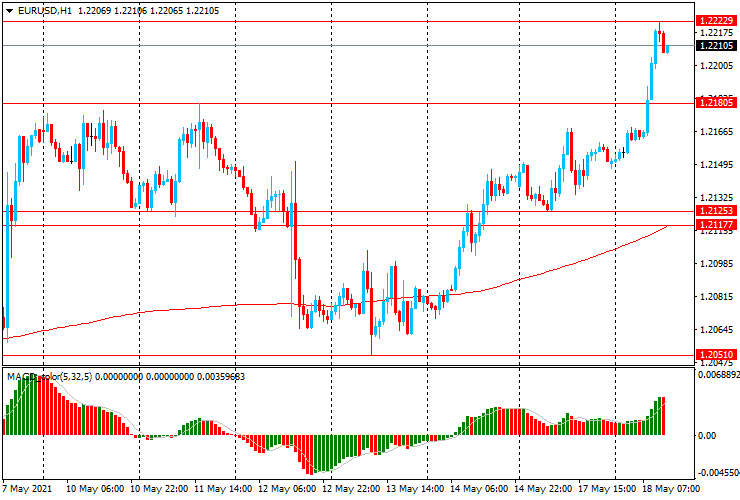Click the 10 May 22:00 time label

pos(160,489)
